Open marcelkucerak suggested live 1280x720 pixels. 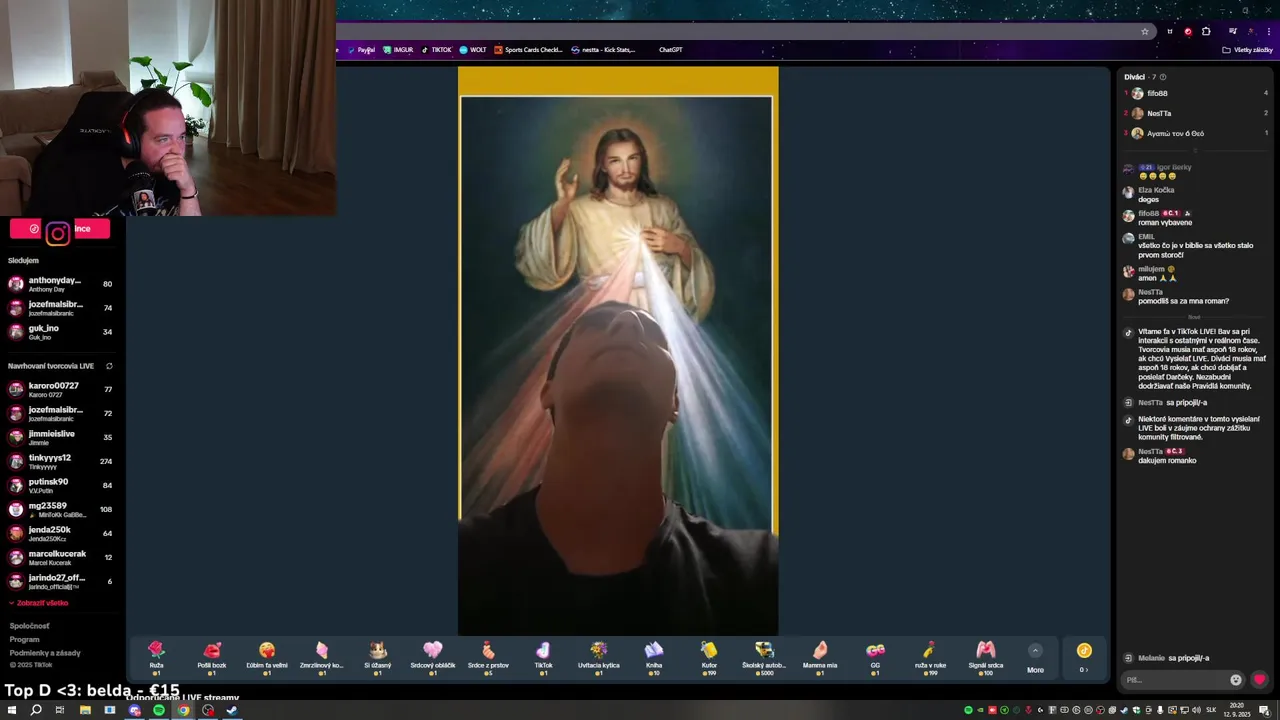pyautogui.click(x=60, y=557)
